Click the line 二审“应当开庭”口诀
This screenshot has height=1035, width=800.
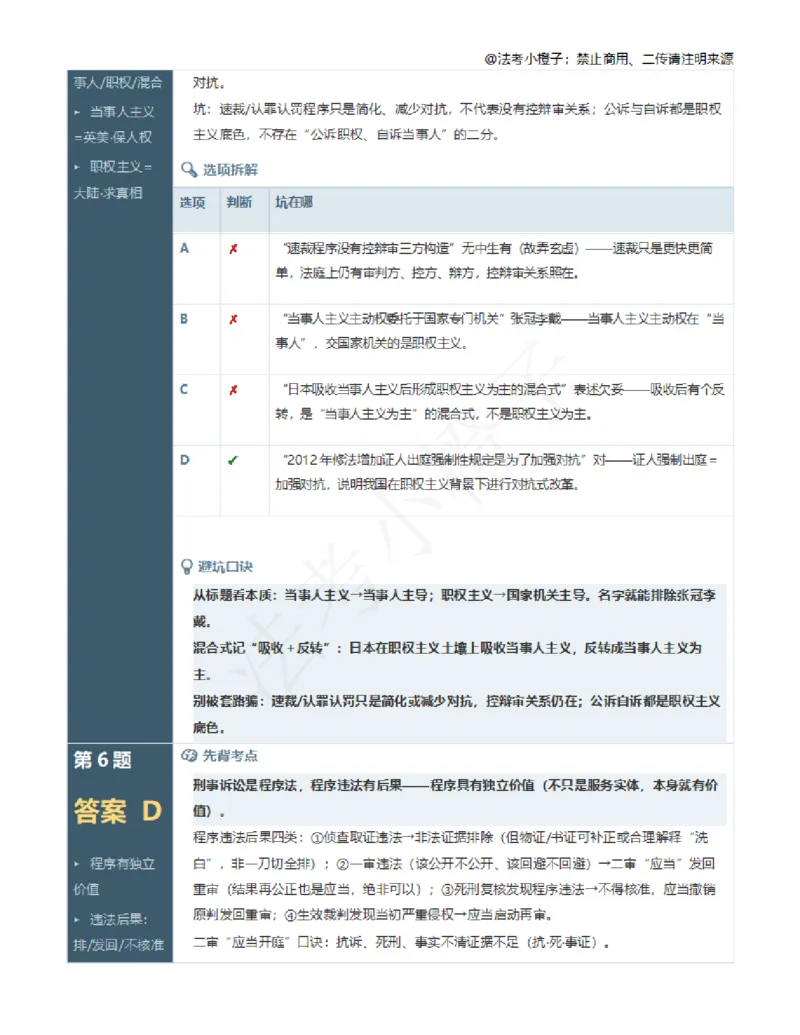[x=401, y=942]
